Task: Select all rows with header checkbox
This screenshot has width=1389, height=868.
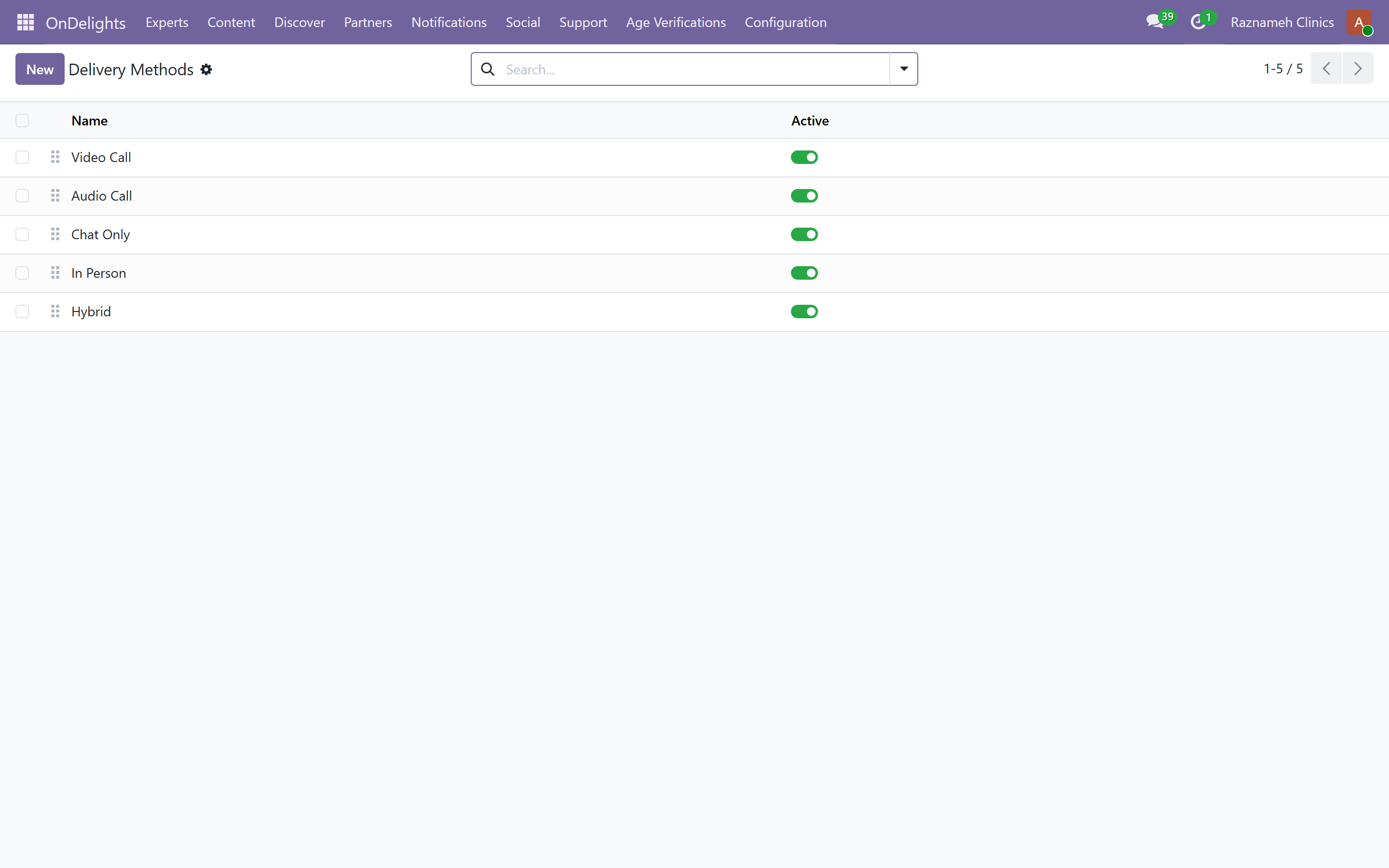Action: [22, 121]
